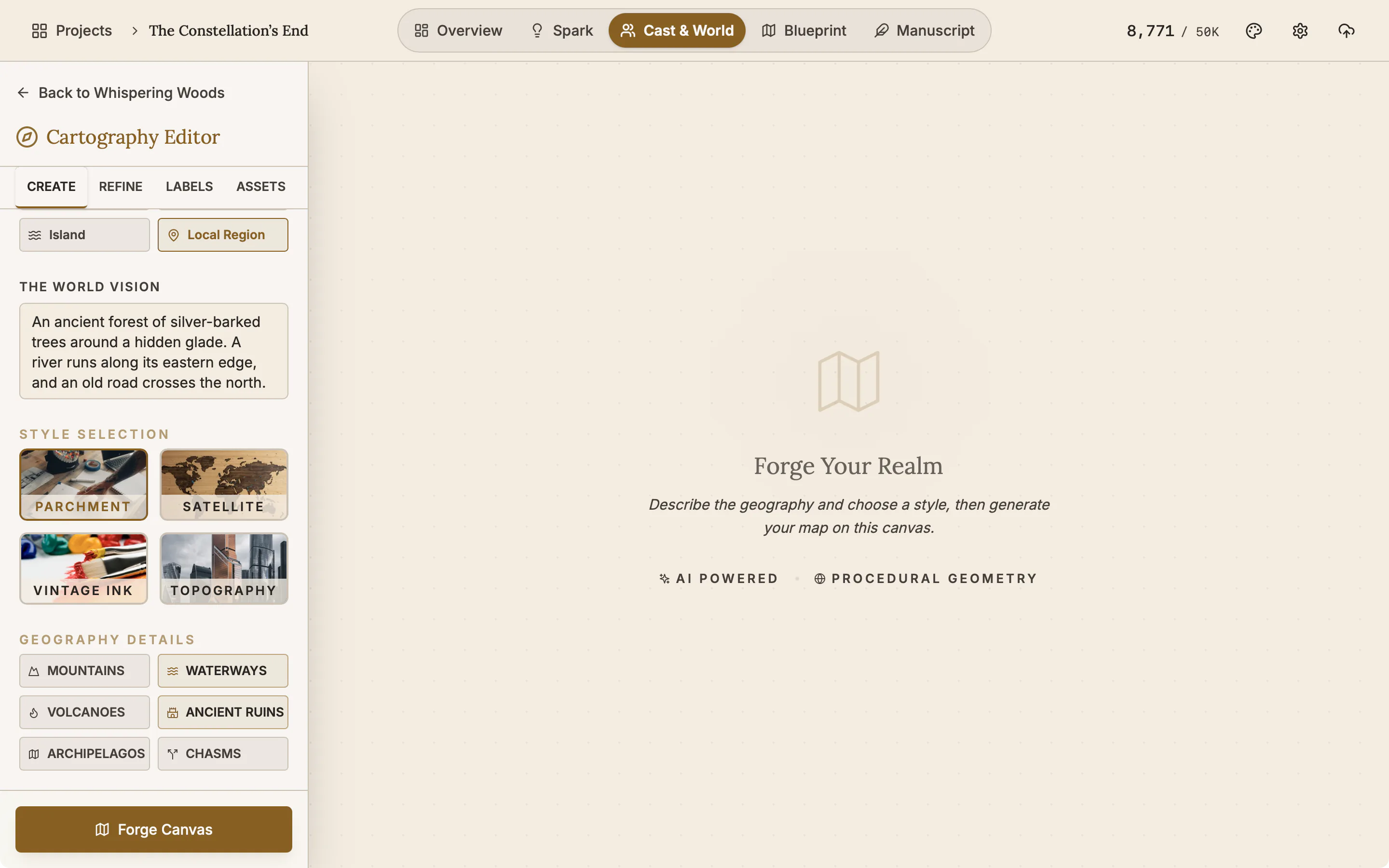Open the Manuscript section

[x=924, y=30]
